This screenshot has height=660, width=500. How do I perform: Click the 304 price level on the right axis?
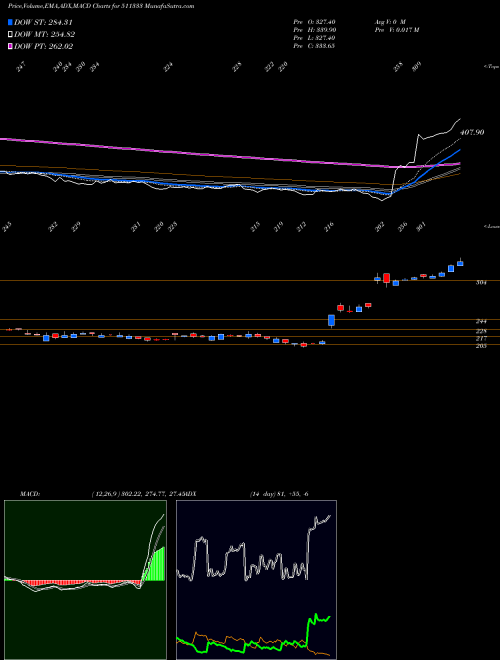pyautogui.click(x=481, y=283)
